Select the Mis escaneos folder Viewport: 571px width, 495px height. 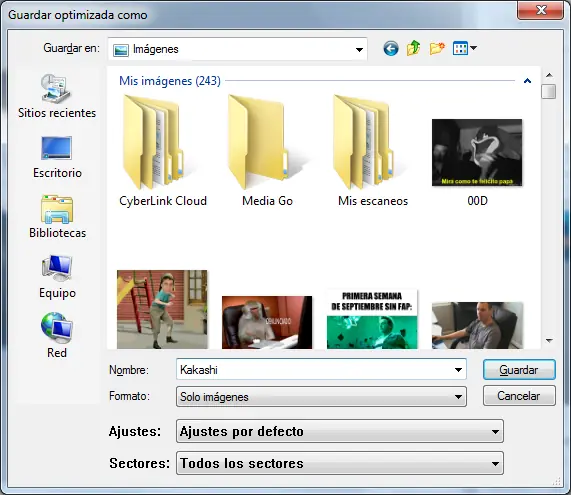(373, 151)
